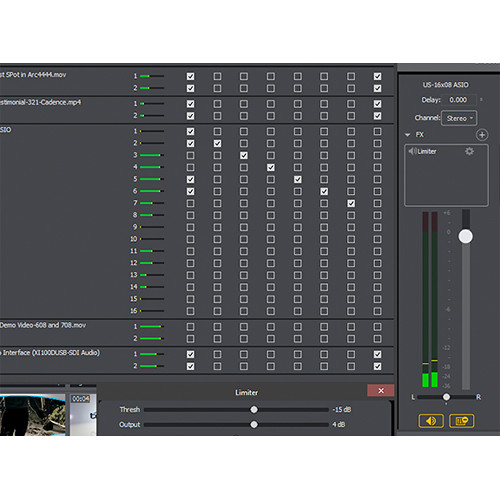The height and width of the screenshot is (500, 500).
Task: Uncheck ASIO channel 2 second column checkbox
Action: (217, 143)
